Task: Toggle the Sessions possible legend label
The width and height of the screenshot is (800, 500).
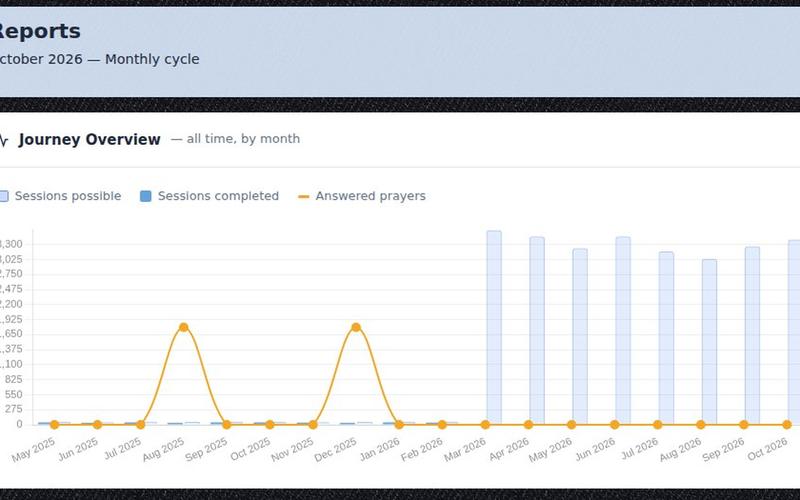Action: tap(68, 196)
